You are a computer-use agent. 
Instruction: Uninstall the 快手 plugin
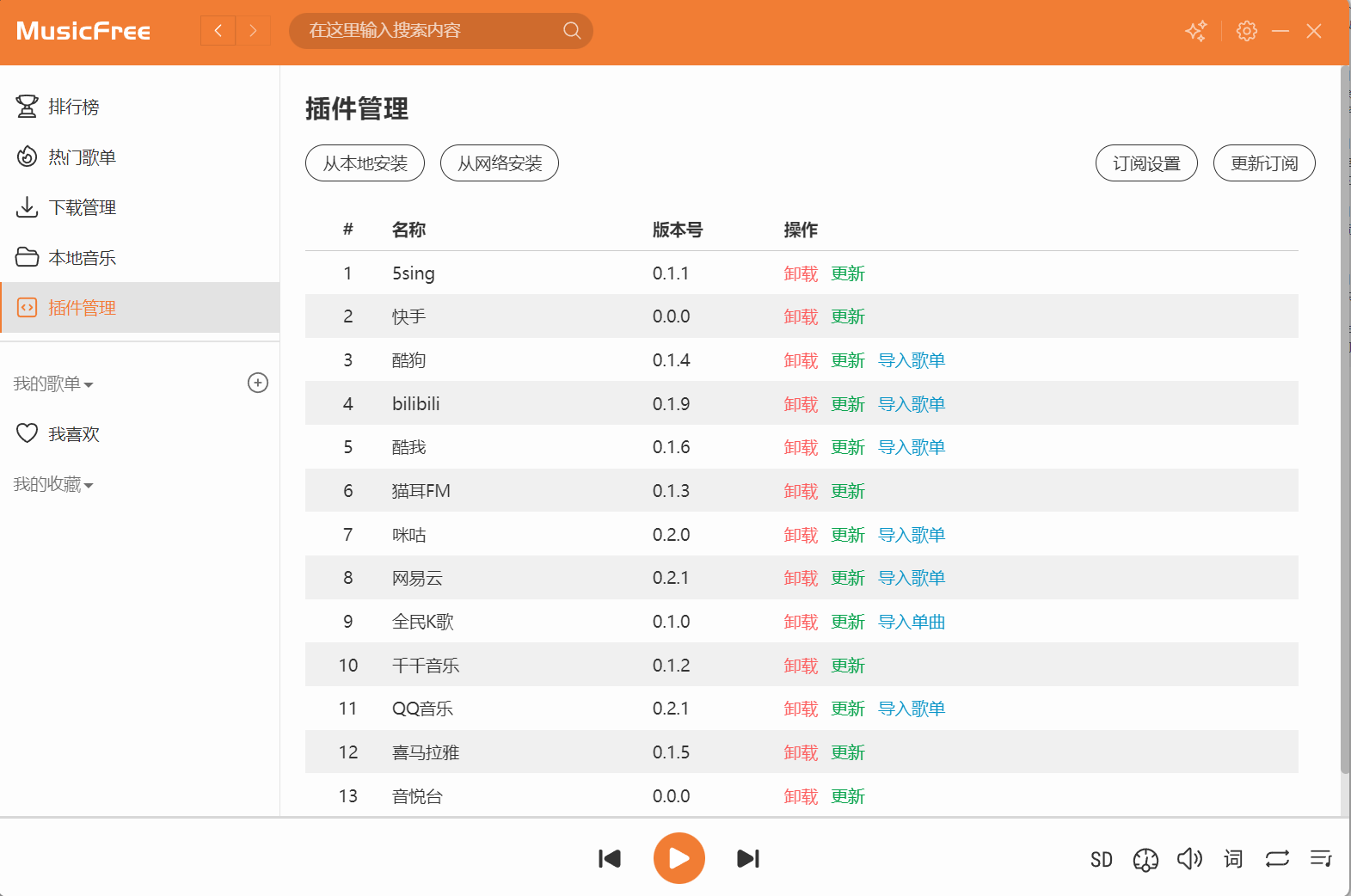(801, 316)
